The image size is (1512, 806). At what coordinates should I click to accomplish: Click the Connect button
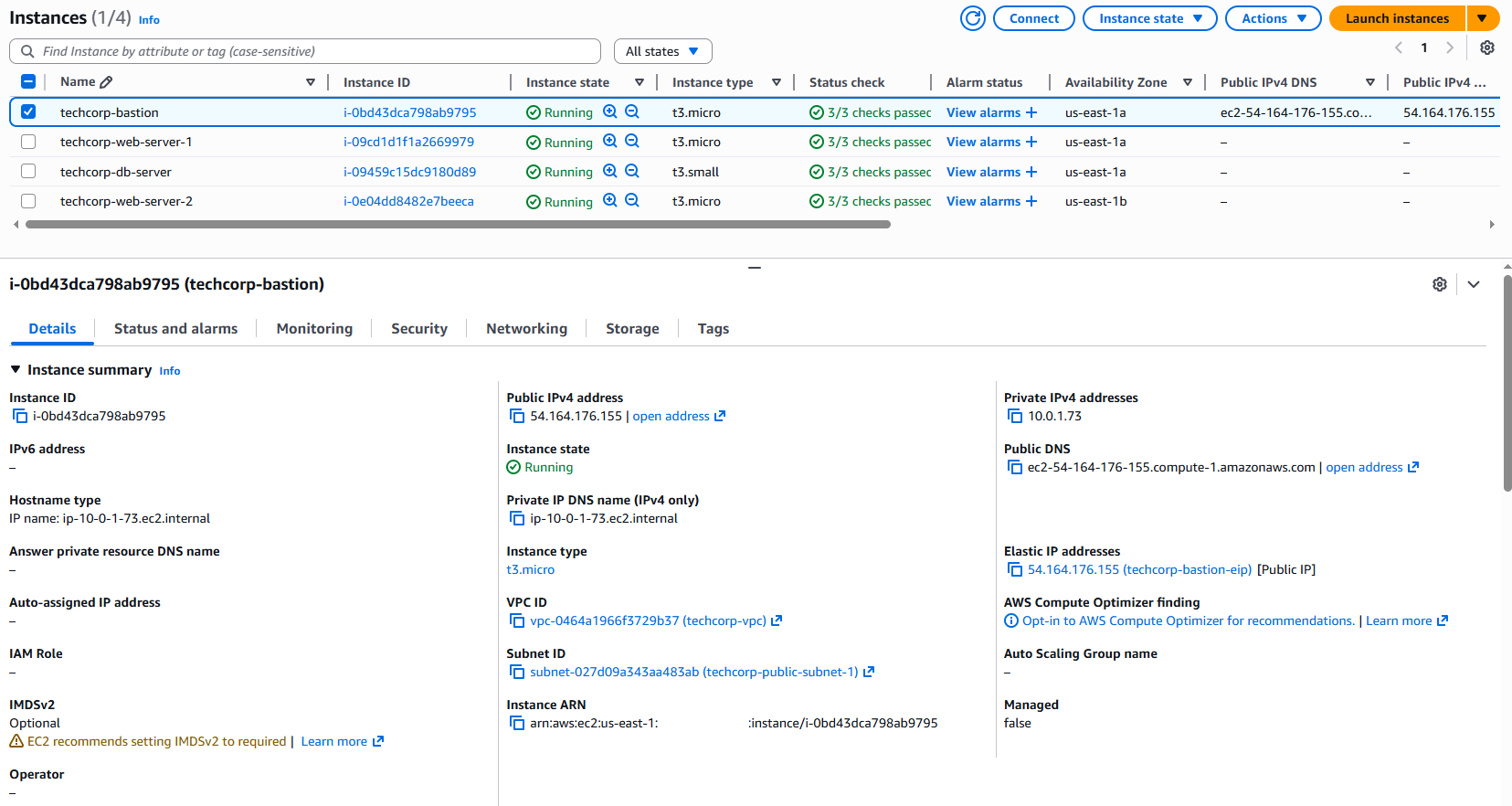pos(1033,18)
